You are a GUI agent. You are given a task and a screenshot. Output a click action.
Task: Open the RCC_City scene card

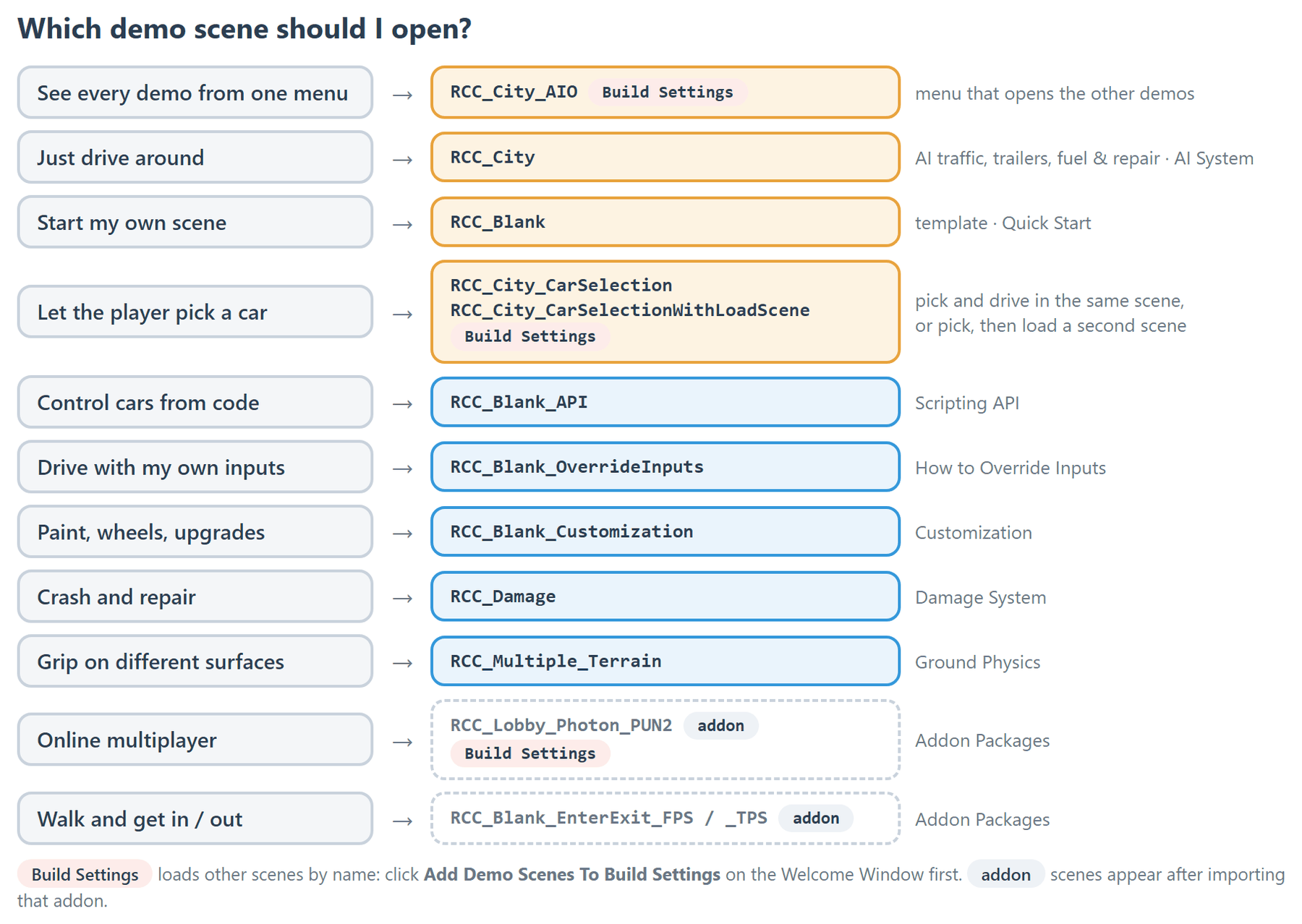click(665, 157)
